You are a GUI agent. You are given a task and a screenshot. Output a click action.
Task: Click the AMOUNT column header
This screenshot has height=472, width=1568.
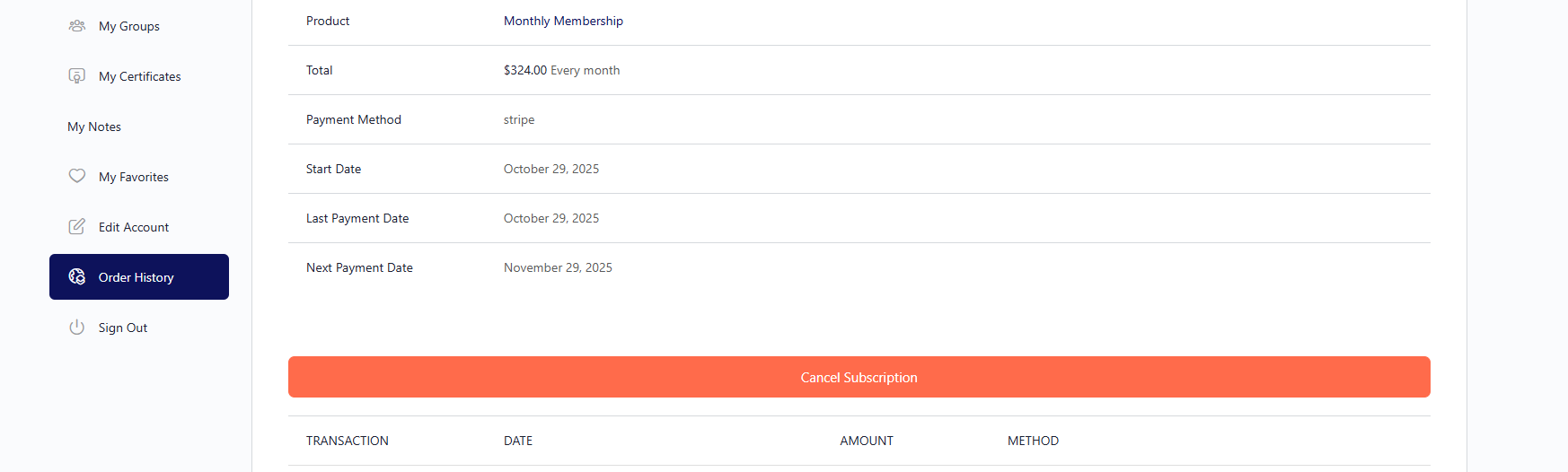pos(867,441)
